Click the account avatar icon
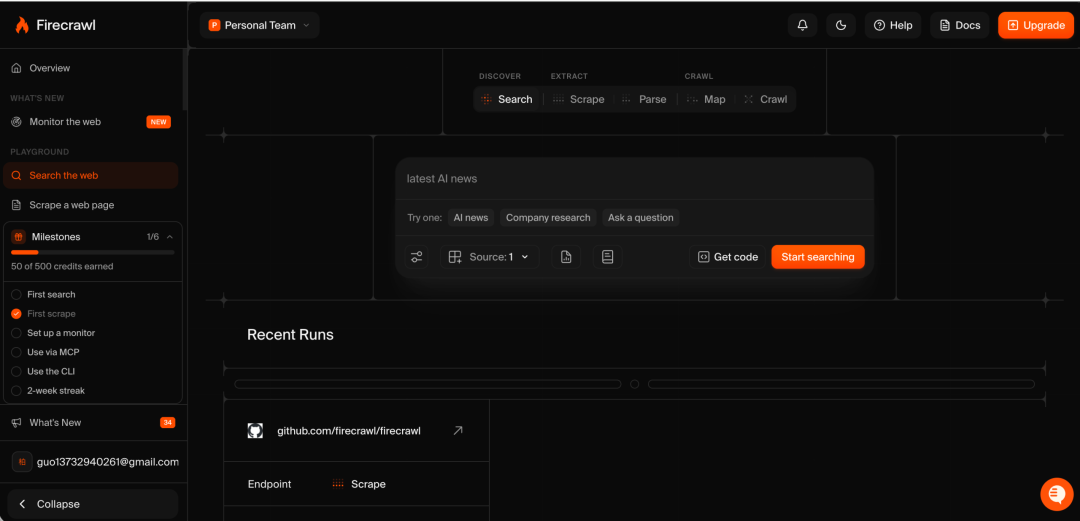 coord(22,462)
